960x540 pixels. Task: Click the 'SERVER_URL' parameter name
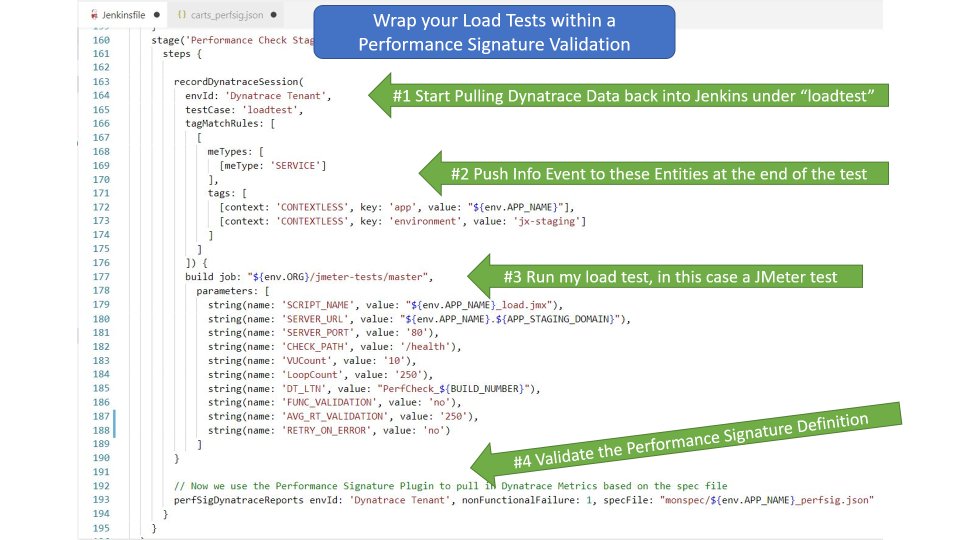click(x=315, y=319)
